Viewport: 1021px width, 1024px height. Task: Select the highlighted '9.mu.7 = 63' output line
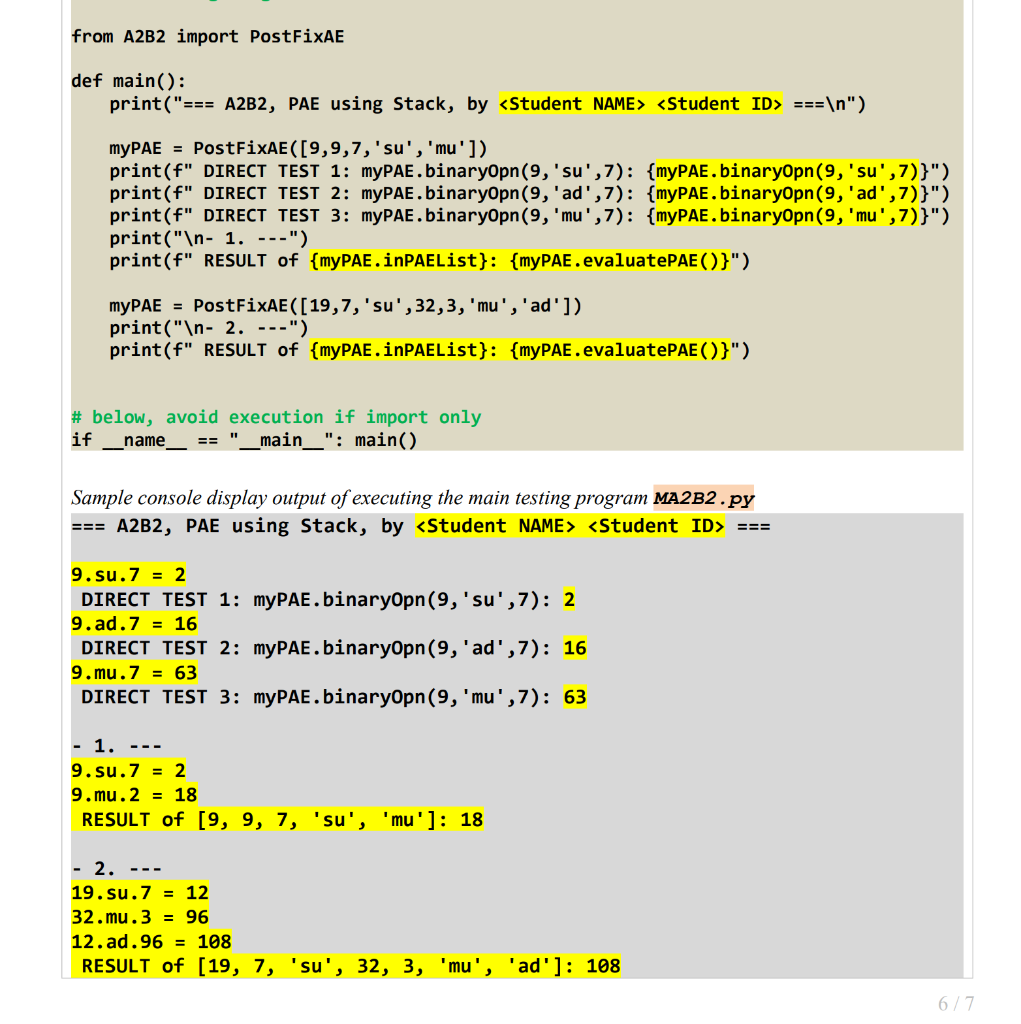pos(133,672)
